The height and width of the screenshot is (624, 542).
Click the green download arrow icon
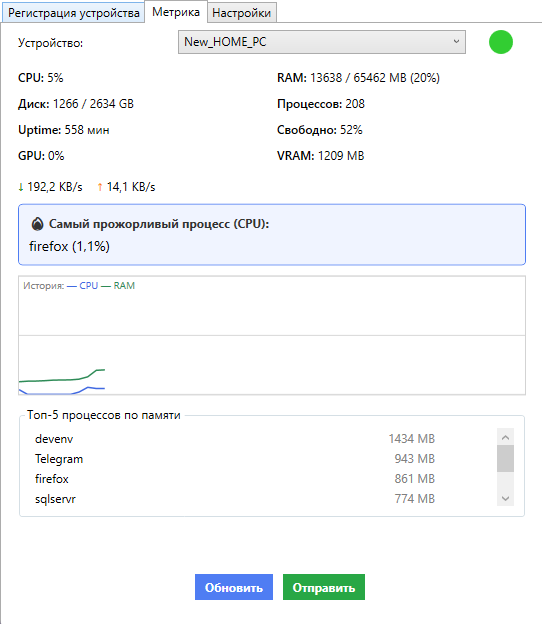[21, 187]
